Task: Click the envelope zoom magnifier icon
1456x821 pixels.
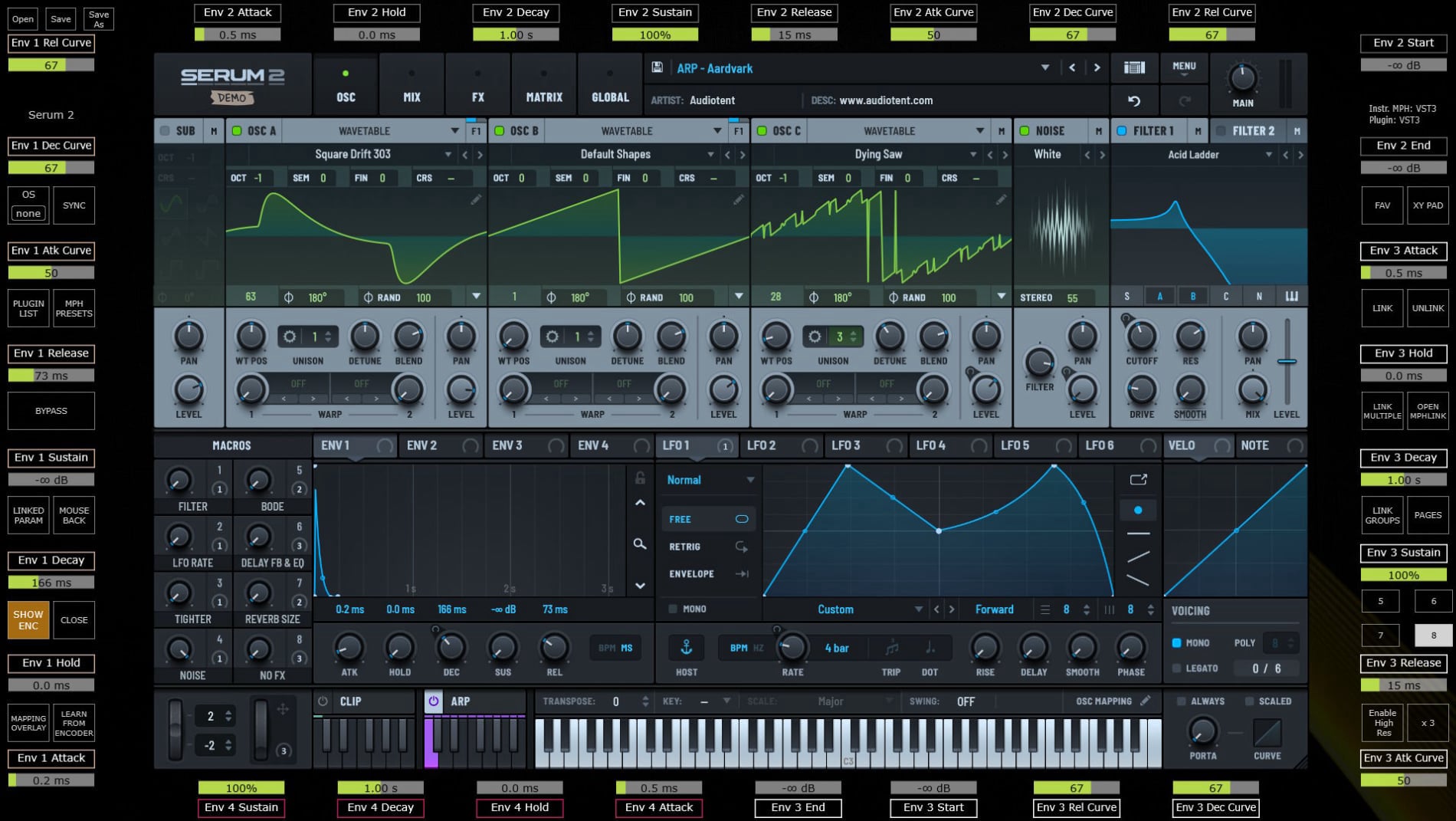Action: click(x=639, y=544)
